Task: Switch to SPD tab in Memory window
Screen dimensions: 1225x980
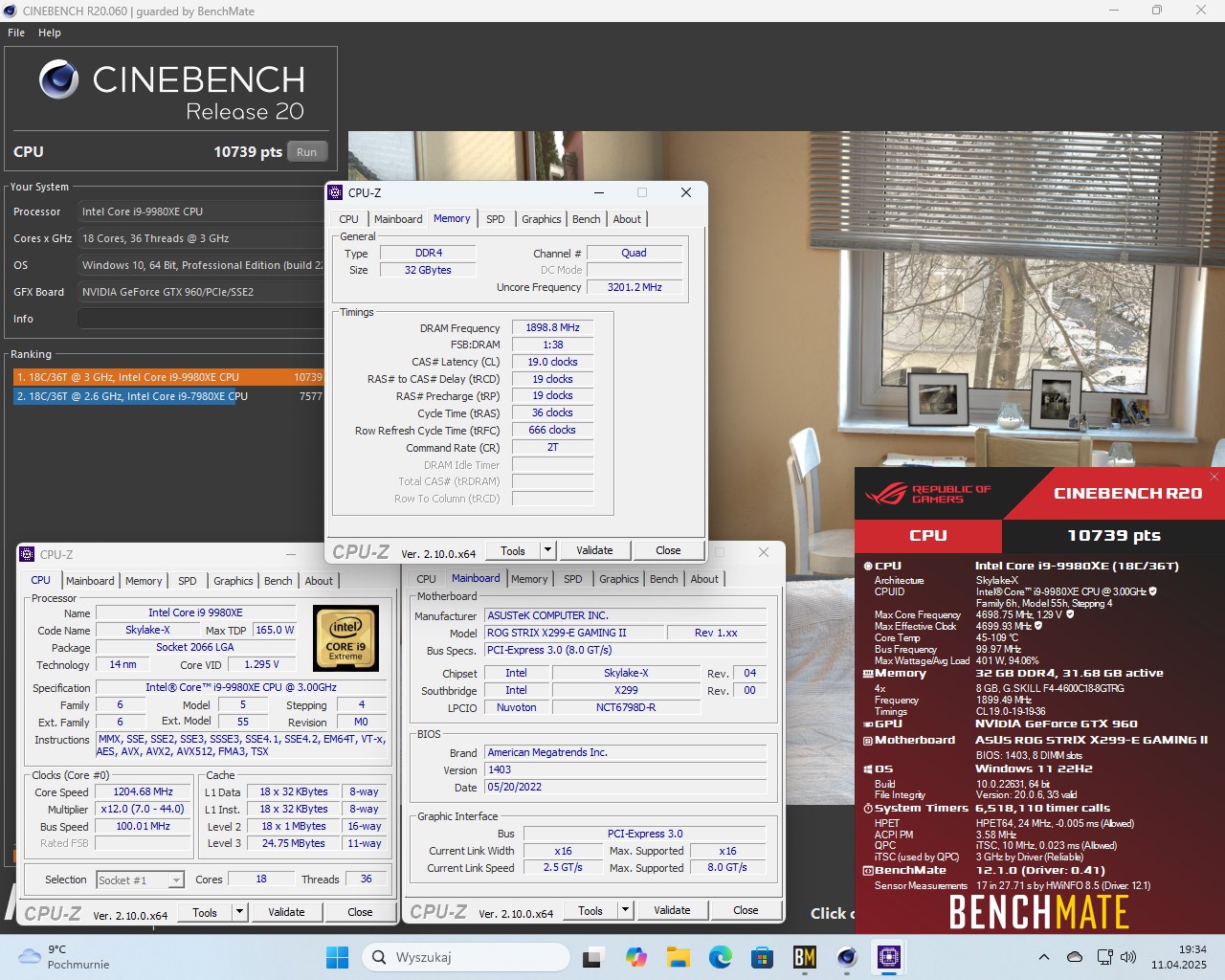Action: pyautogui.click(x=495, y=219)
